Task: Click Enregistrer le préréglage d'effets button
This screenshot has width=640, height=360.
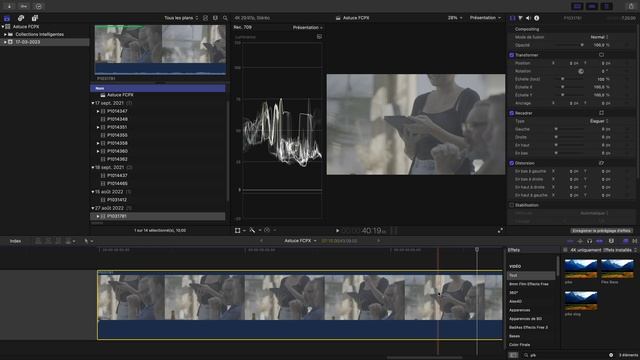Action: (601, 231)
